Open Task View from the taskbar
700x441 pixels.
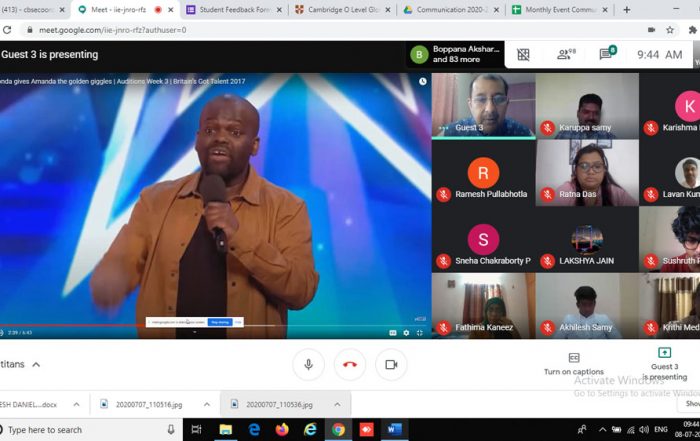[196, 430]
